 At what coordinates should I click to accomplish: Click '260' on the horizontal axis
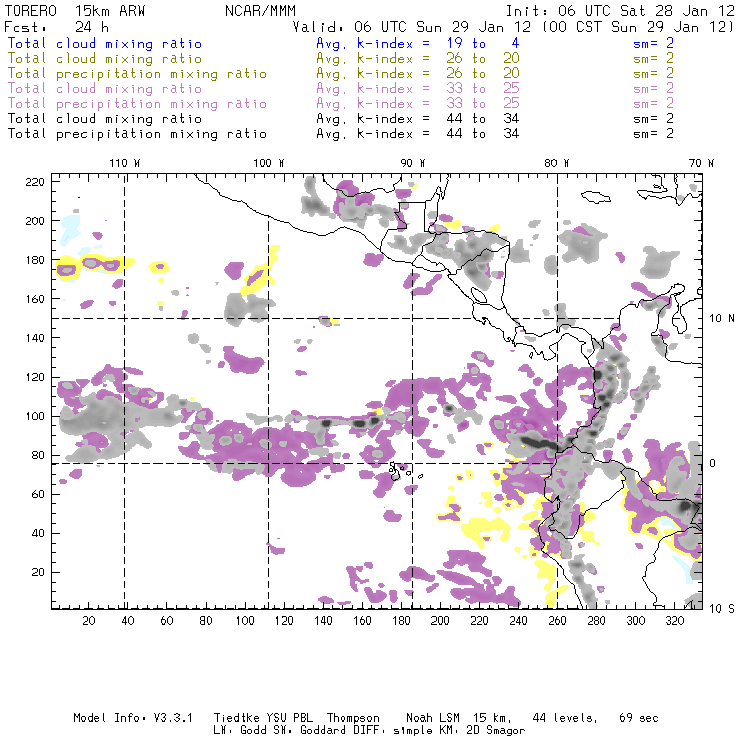pos(557,621)
